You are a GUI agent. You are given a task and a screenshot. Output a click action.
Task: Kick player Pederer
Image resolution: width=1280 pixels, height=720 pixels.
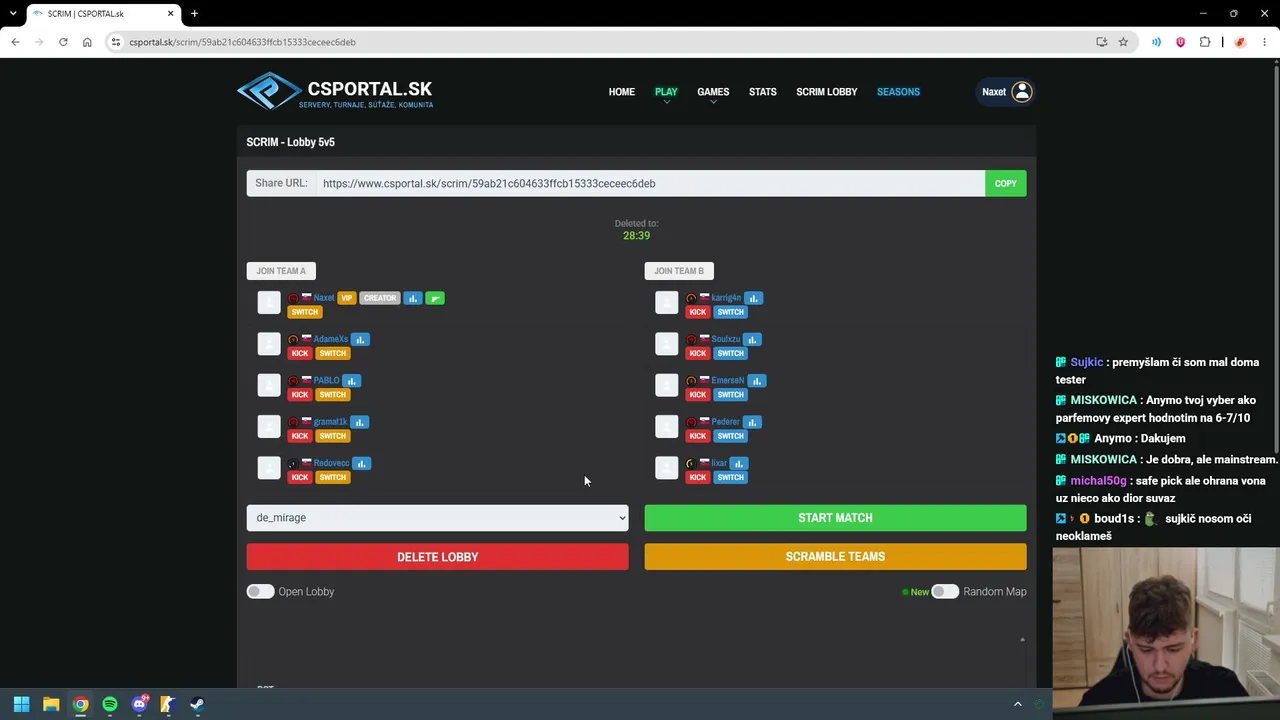[x=698, y=436]
